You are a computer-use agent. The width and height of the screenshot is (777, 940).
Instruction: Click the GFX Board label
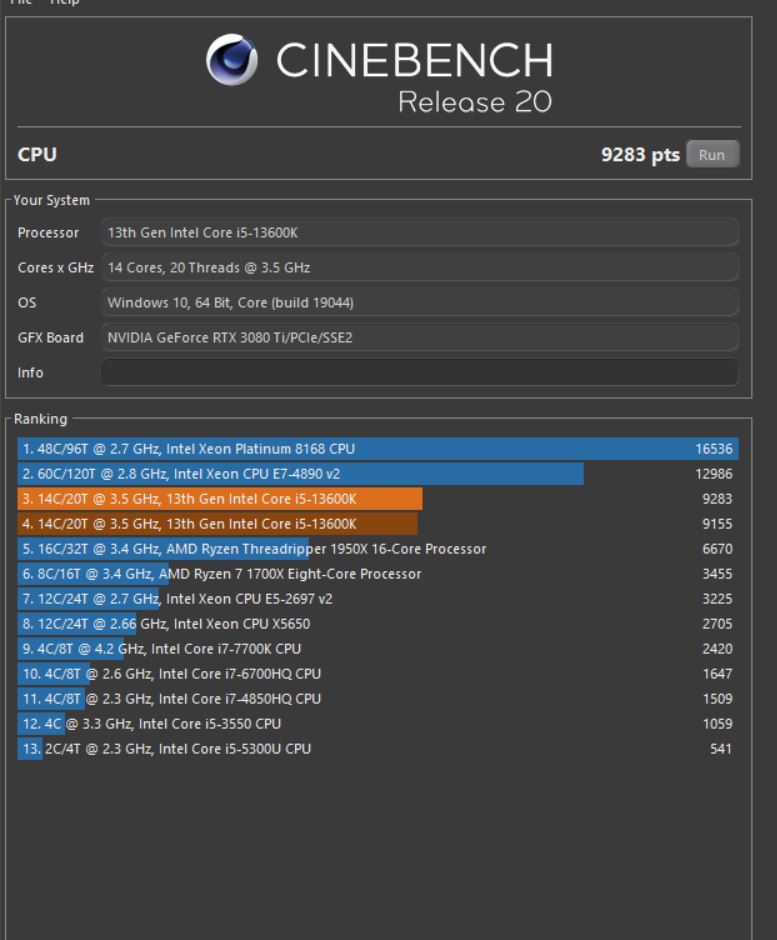(x=50, y=338)
